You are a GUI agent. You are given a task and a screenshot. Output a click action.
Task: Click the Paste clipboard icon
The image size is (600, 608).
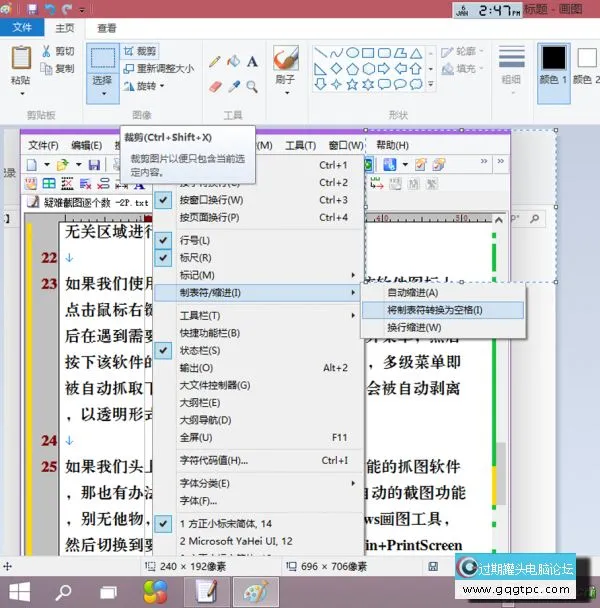21,57
